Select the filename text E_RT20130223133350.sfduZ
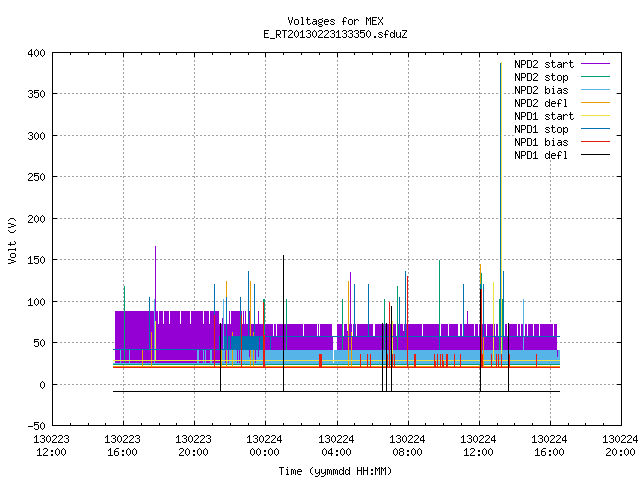 335,34
